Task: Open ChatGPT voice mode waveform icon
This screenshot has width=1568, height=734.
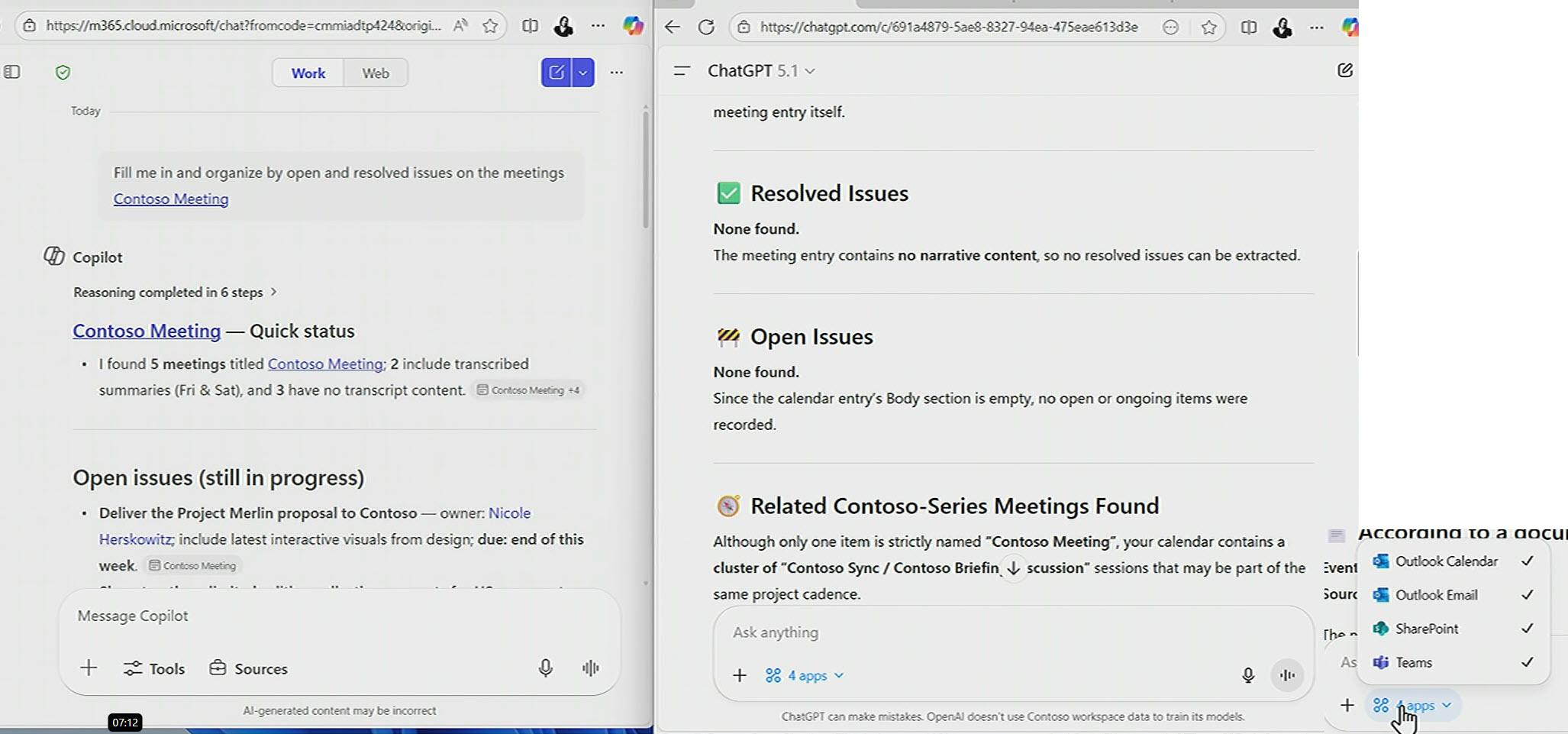Action: pos(1287,675)
